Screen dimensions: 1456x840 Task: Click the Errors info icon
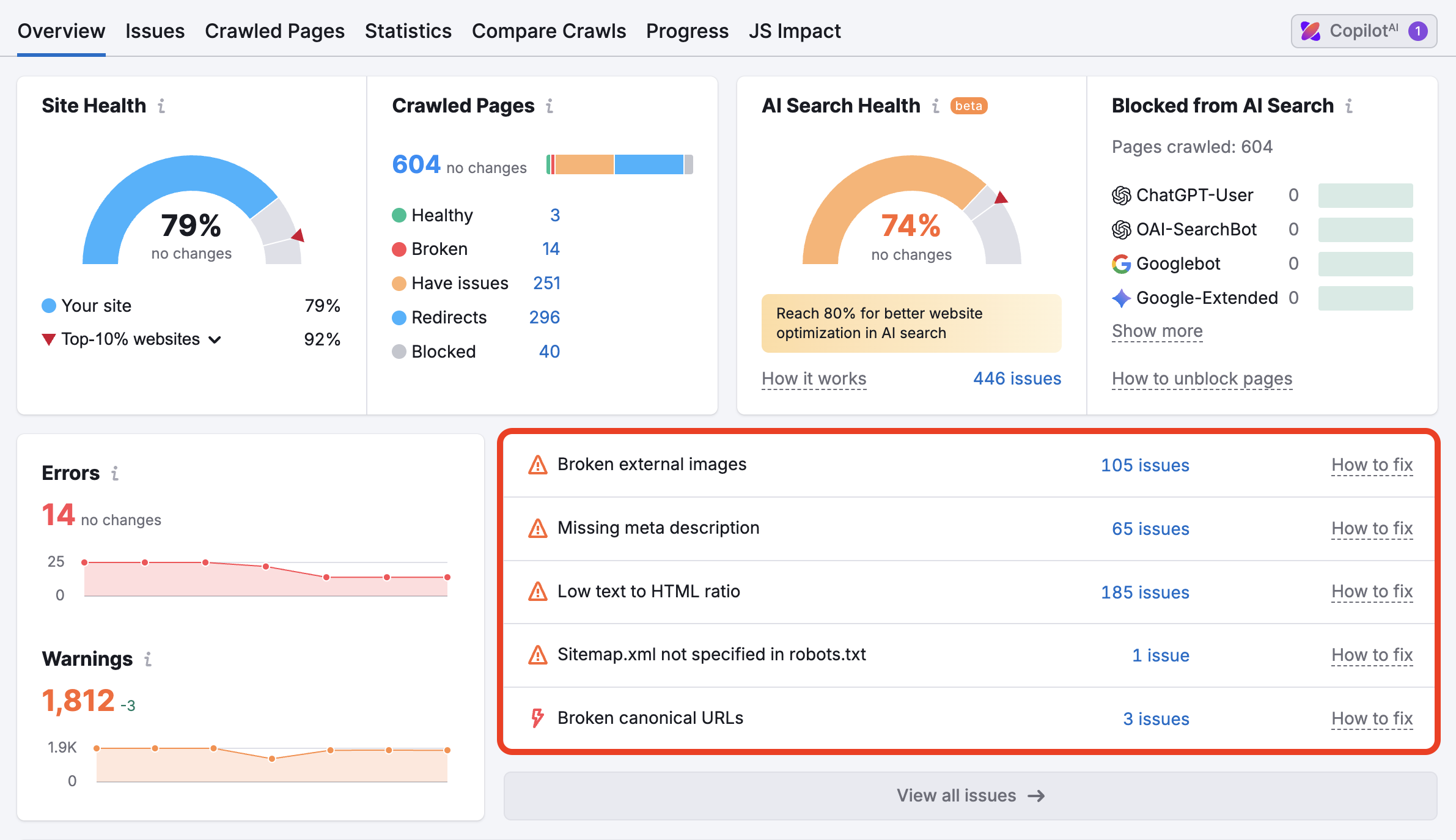(x=115, y=473)
